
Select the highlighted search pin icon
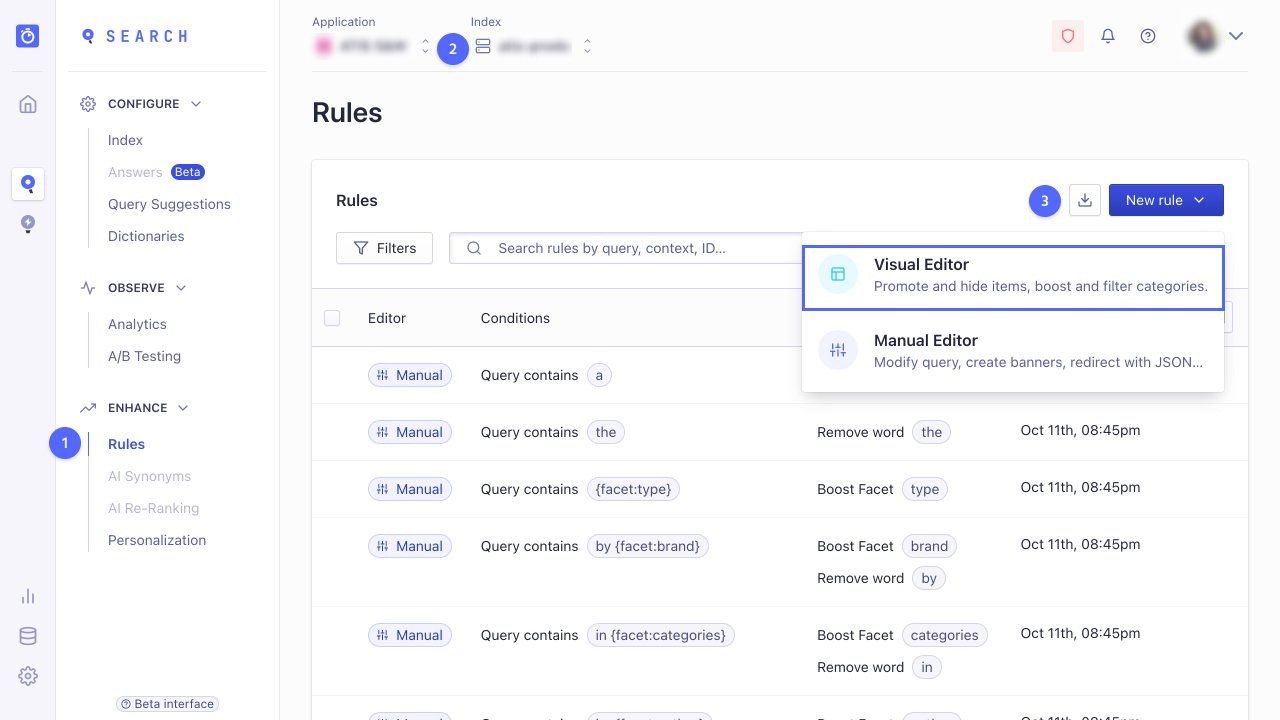tap(27, 183)
